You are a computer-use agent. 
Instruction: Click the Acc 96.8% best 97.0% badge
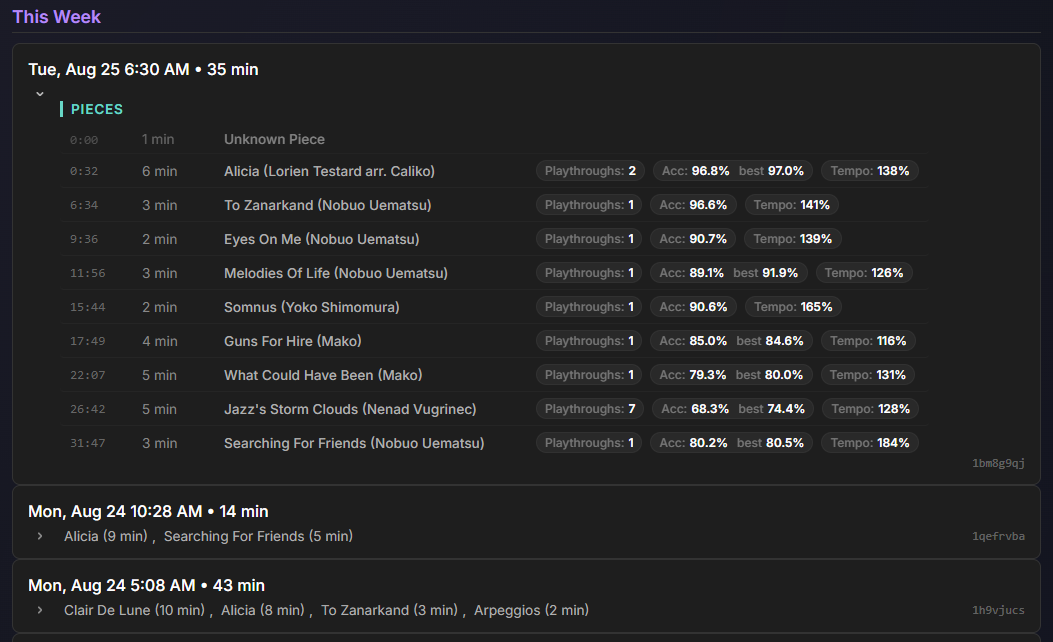733,171
